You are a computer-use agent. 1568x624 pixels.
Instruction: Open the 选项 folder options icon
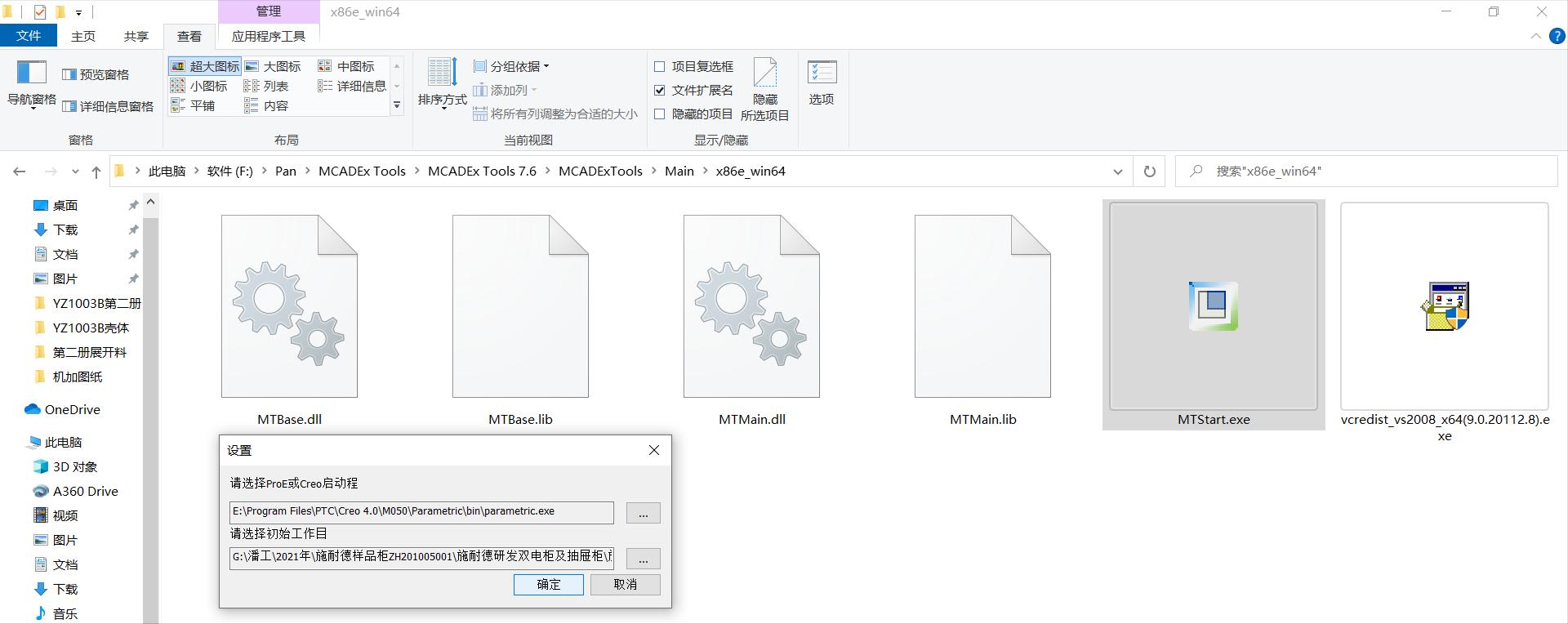822,73
